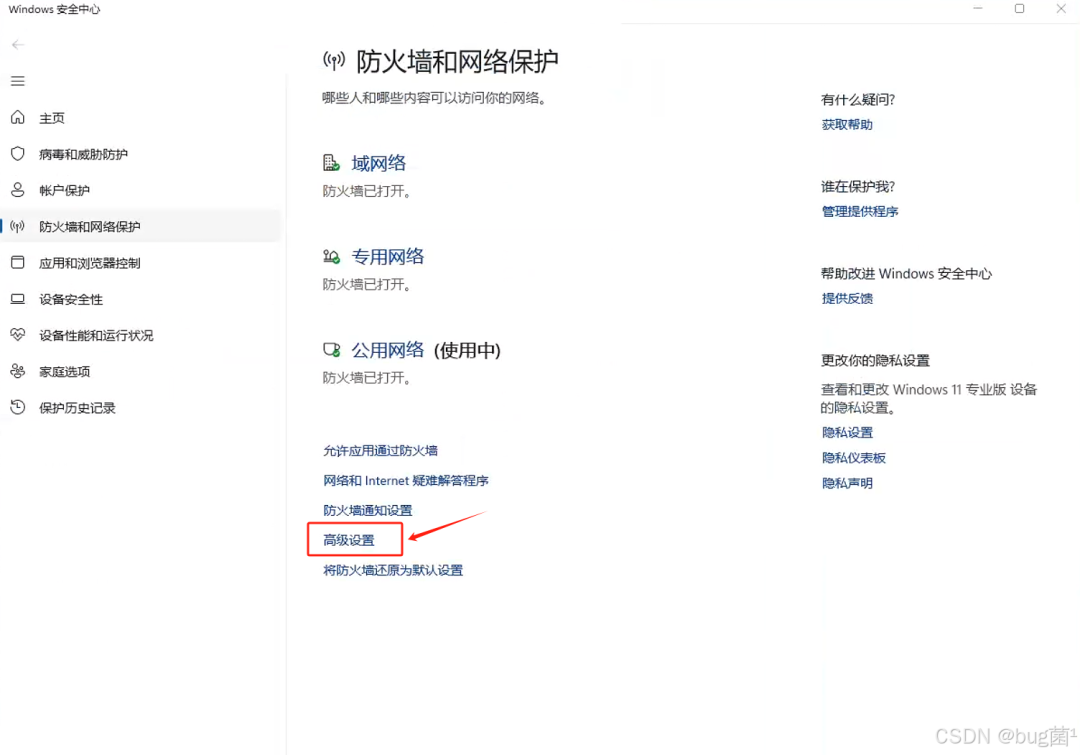Click the 谁在保护我? heading text
The height and width of the screenshot is (755, 1080).
[x=858, y=187]
